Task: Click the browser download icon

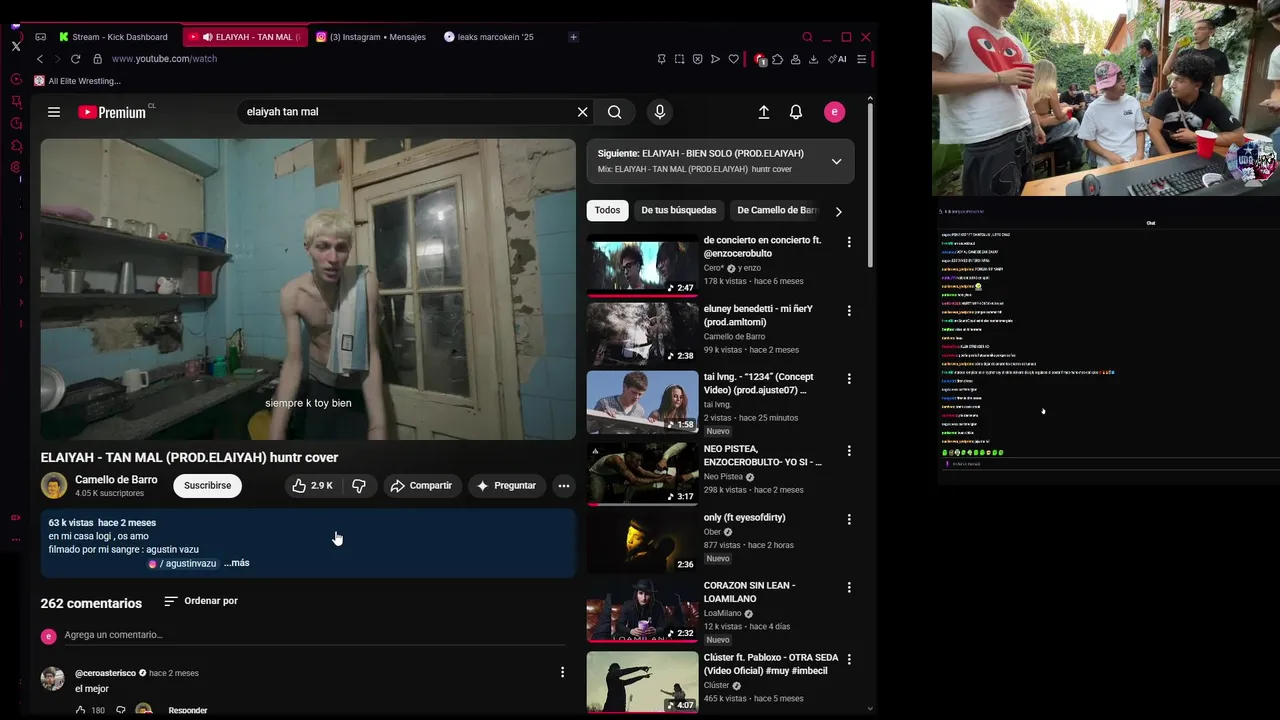Action: (813, 59)
